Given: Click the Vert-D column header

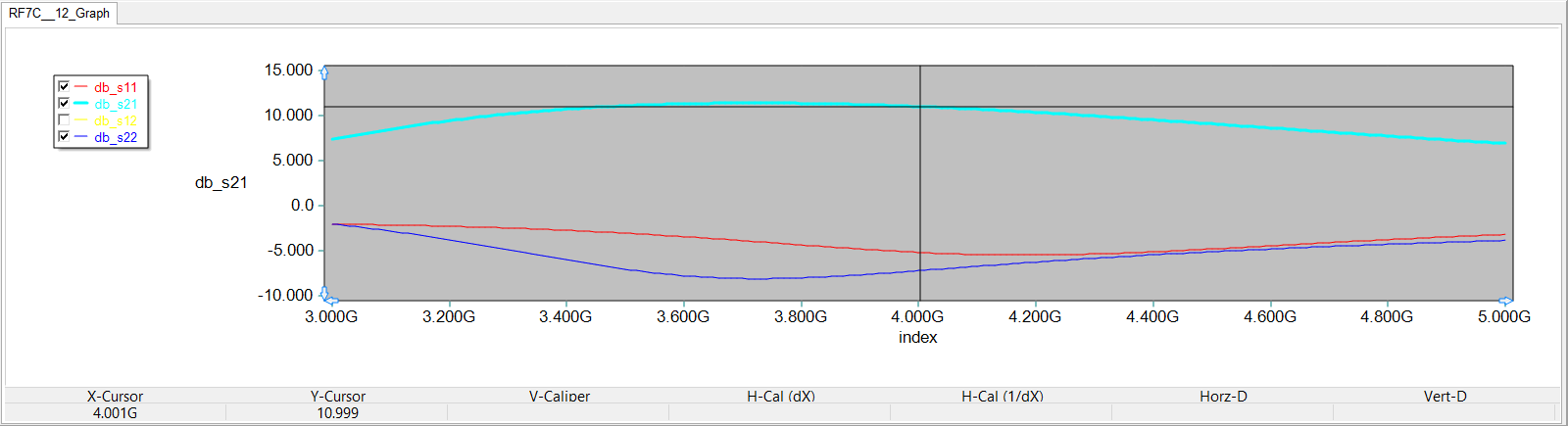Looking at the screenshot, I should pos(1445,396).
